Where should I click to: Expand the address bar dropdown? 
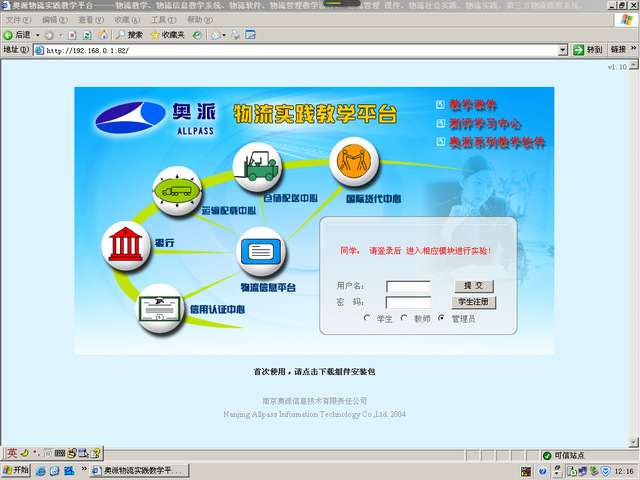pyautogui.click(x=563, y=50)
